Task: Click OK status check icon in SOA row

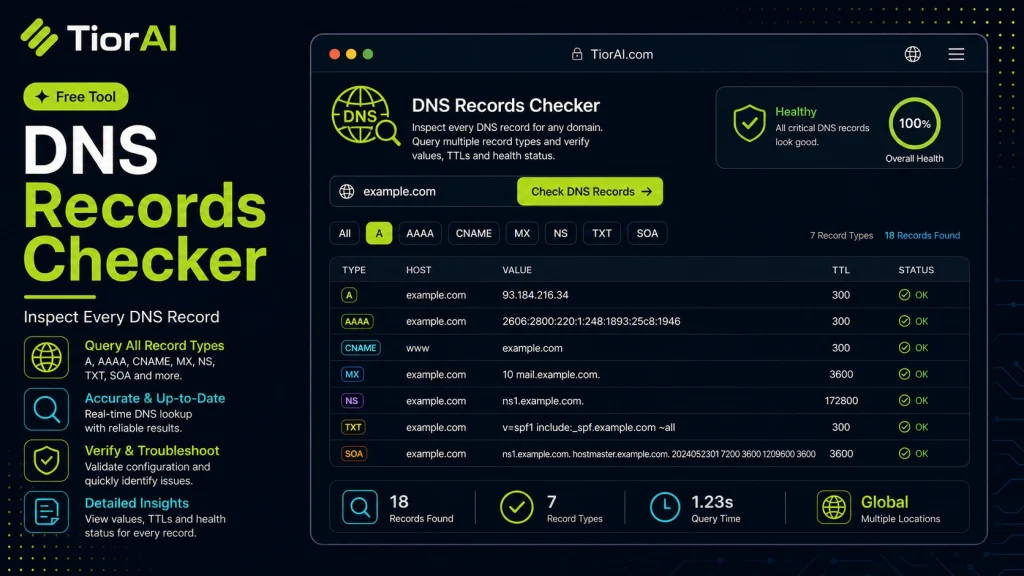Action: 904,453
